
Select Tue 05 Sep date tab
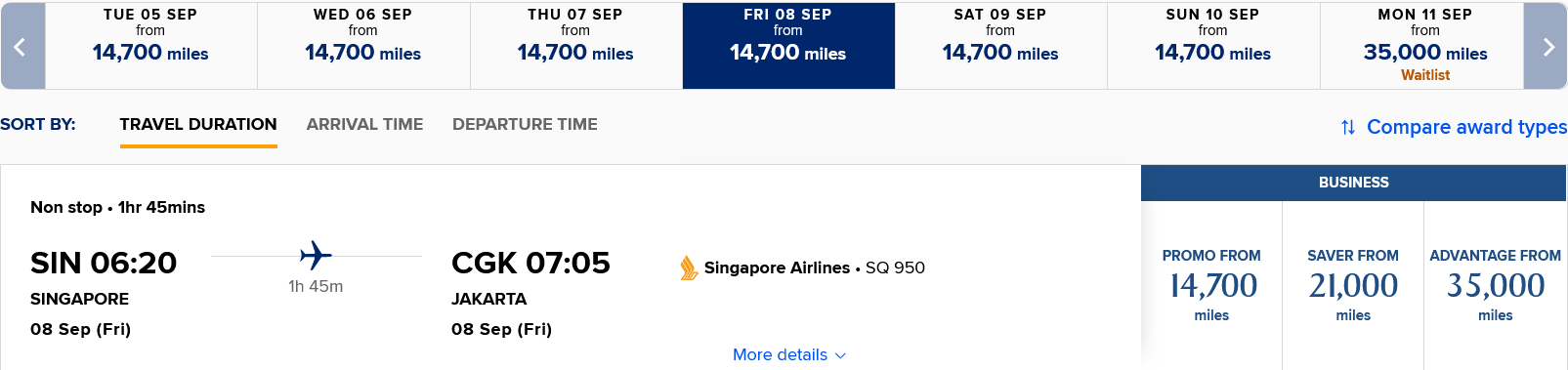point(150,46)
